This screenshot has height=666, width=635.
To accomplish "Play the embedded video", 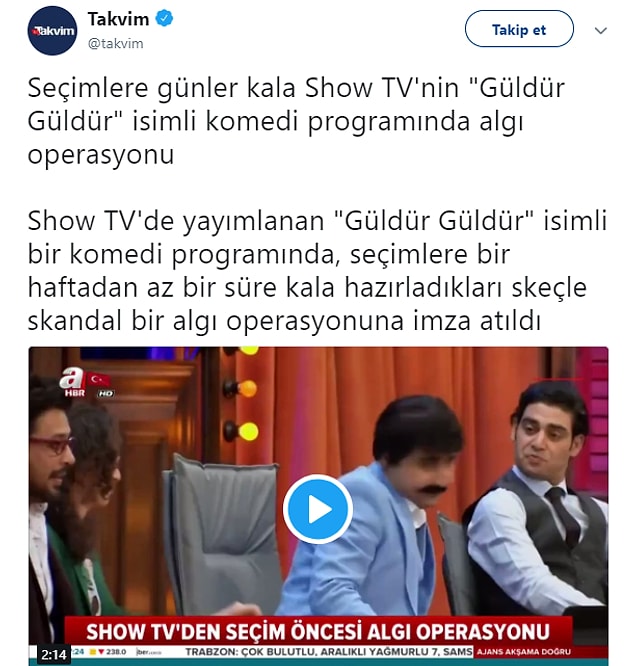I will (318, 509).
